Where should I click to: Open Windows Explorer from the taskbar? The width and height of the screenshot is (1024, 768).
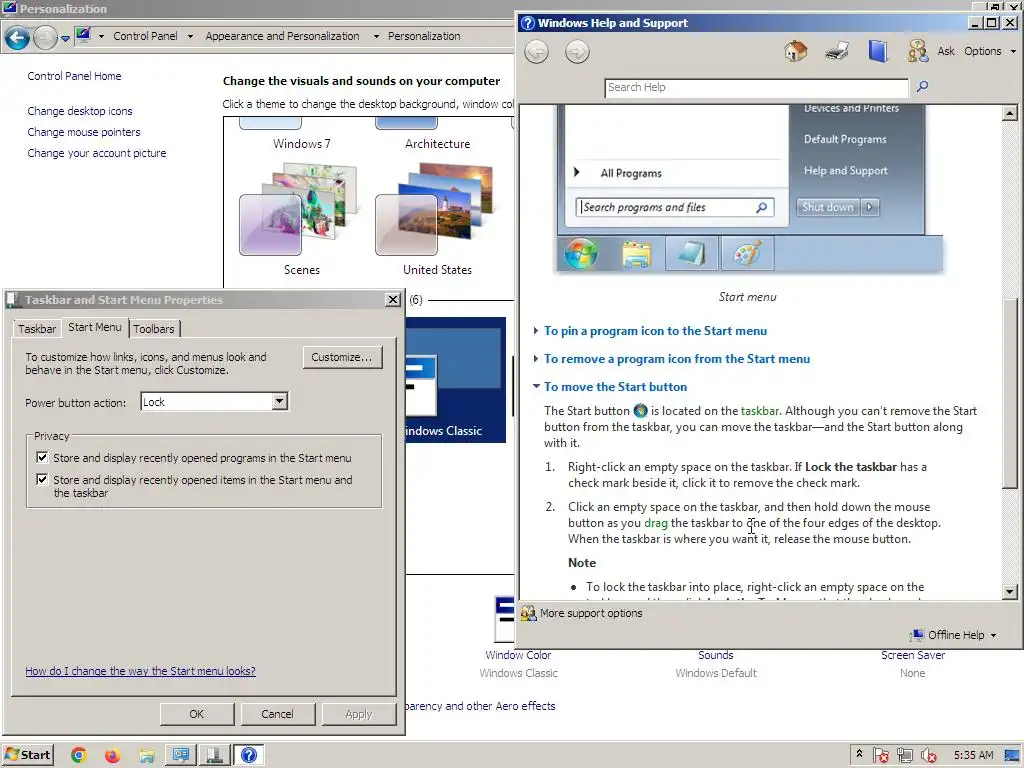147,756
